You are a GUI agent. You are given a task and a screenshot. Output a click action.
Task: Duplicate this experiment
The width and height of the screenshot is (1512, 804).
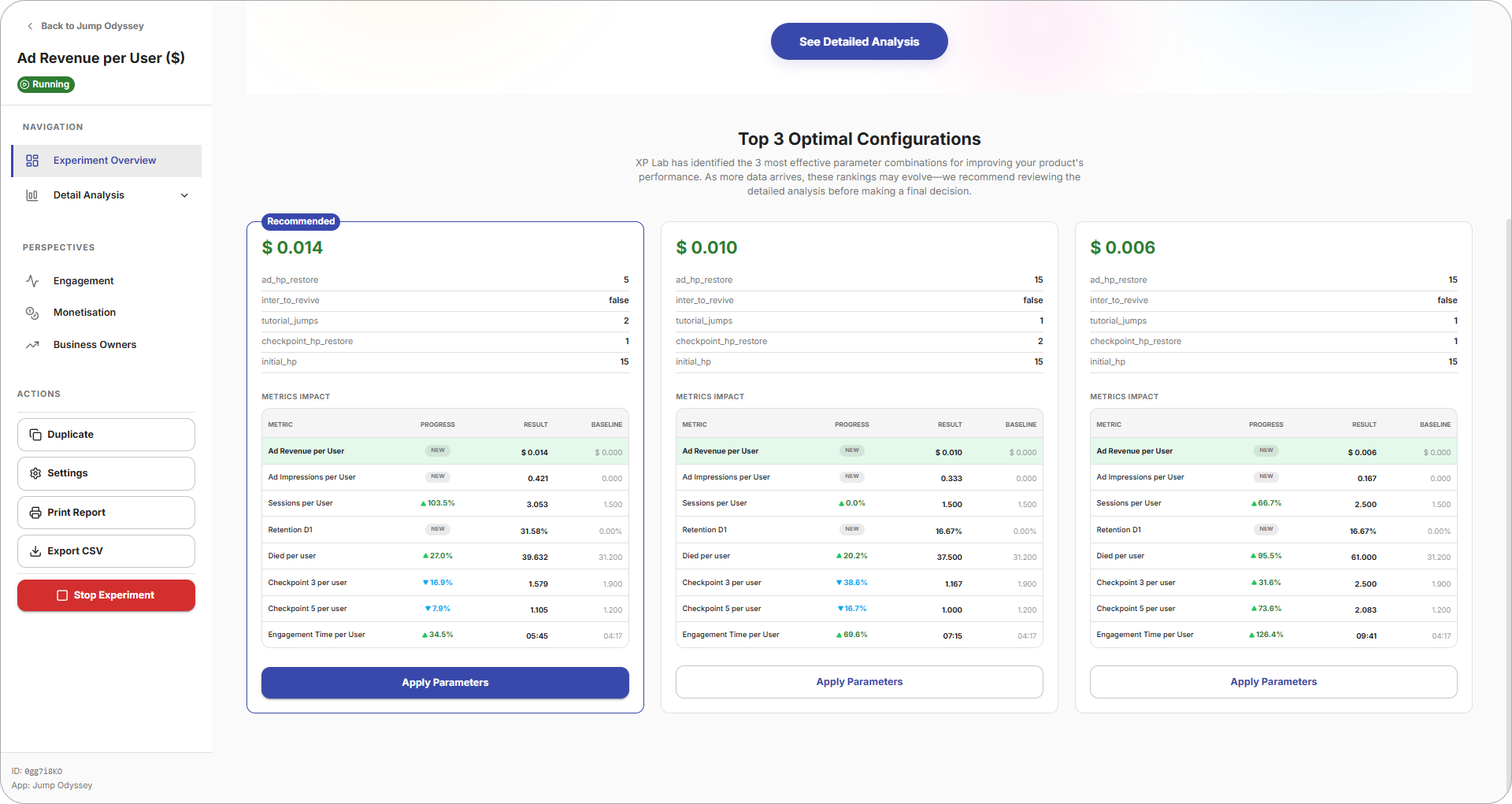click(x=106, y=435)
